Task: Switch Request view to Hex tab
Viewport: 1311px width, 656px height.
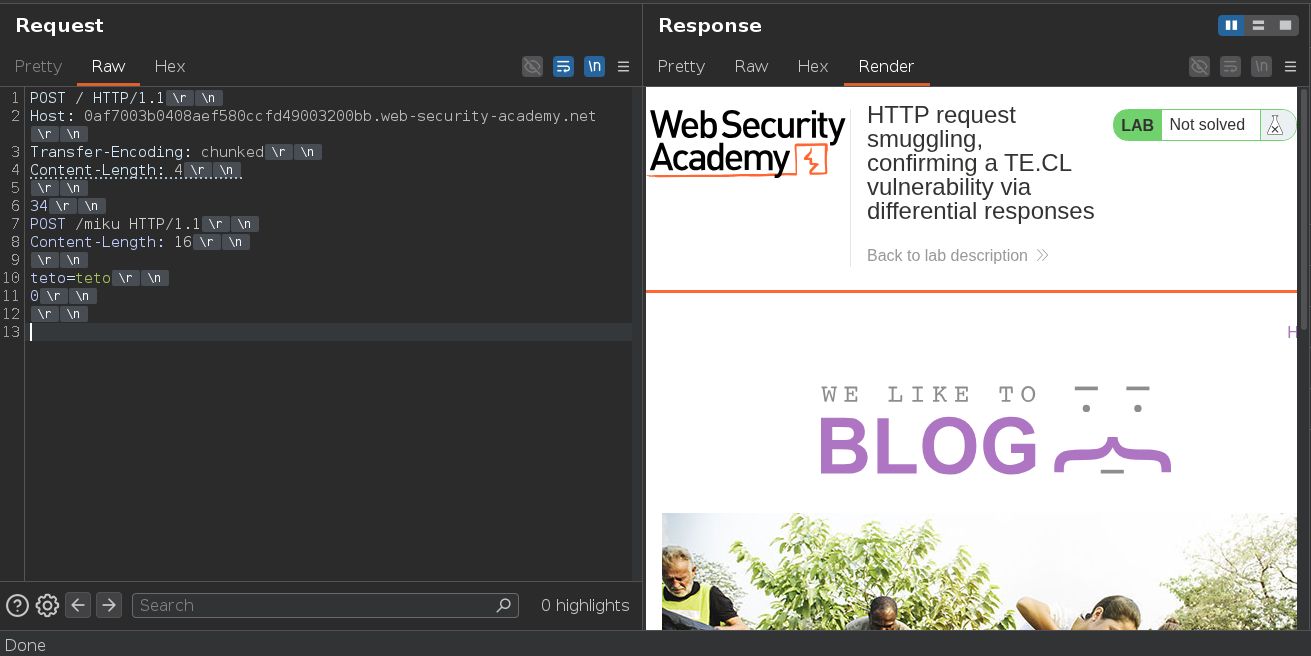Action: pyautogui.click(x=170, y=66)
